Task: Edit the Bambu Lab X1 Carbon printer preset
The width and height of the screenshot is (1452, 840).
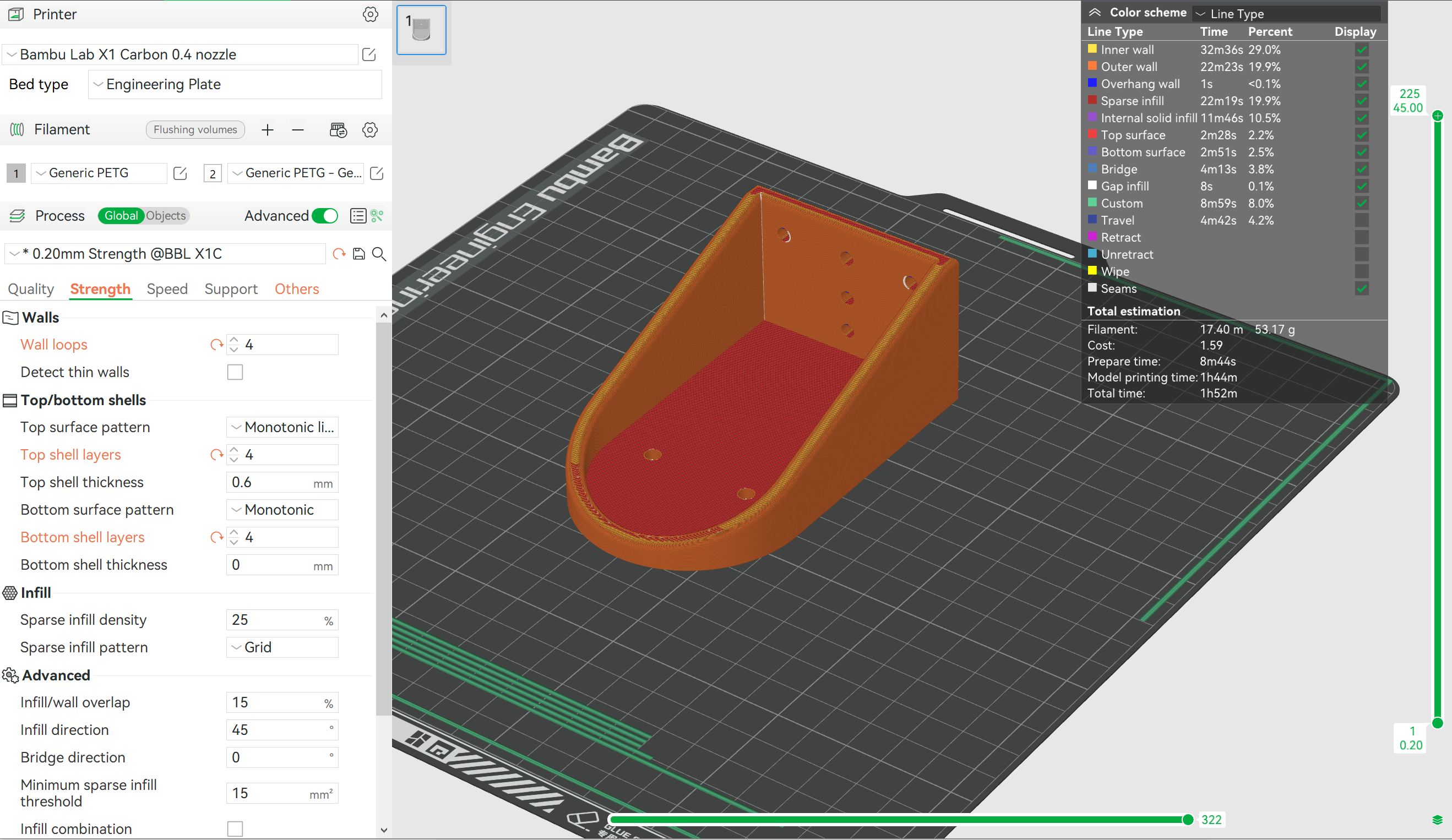Action: 369,54
